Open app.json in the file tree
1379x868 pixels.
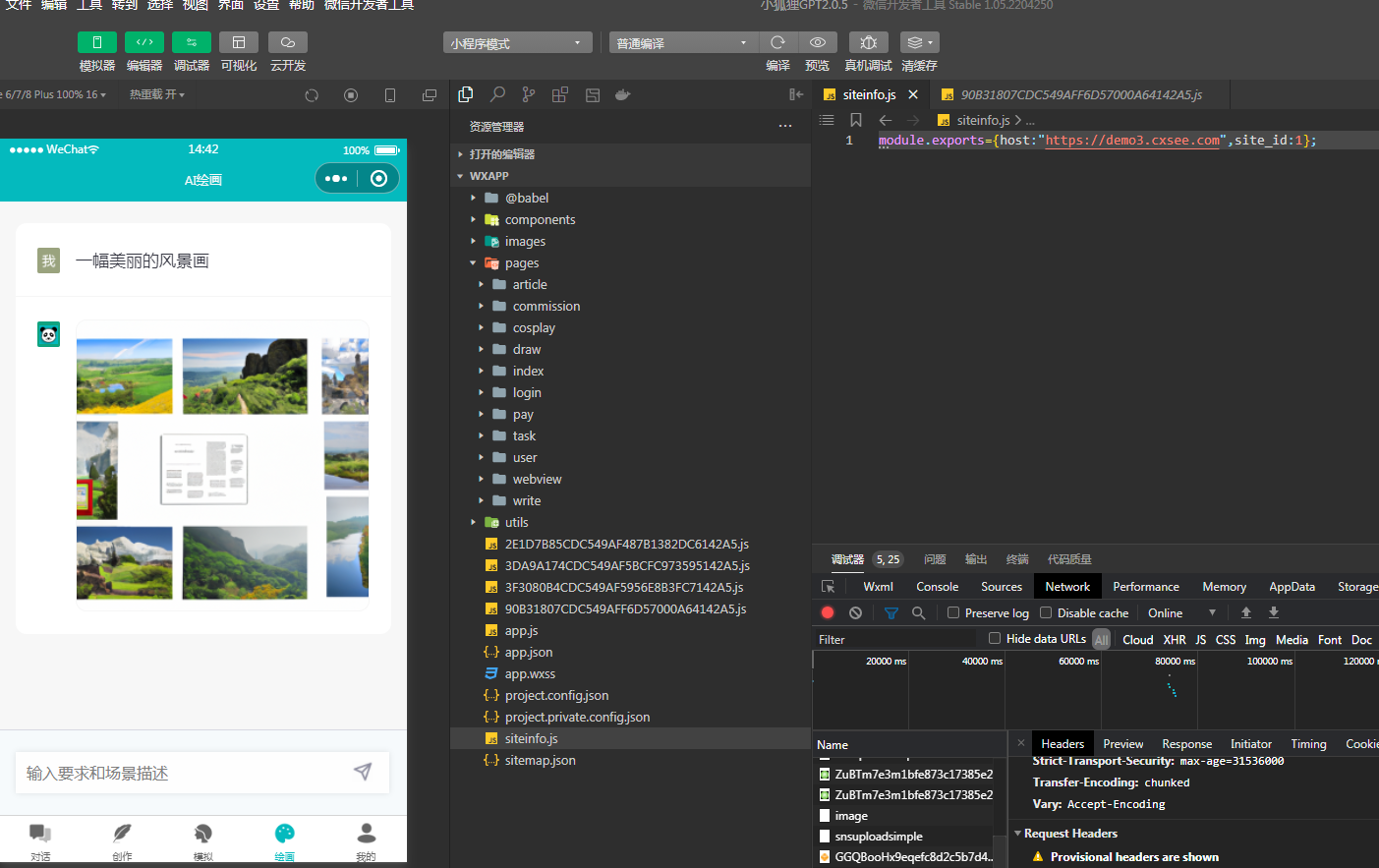click(x=529, y=652)
